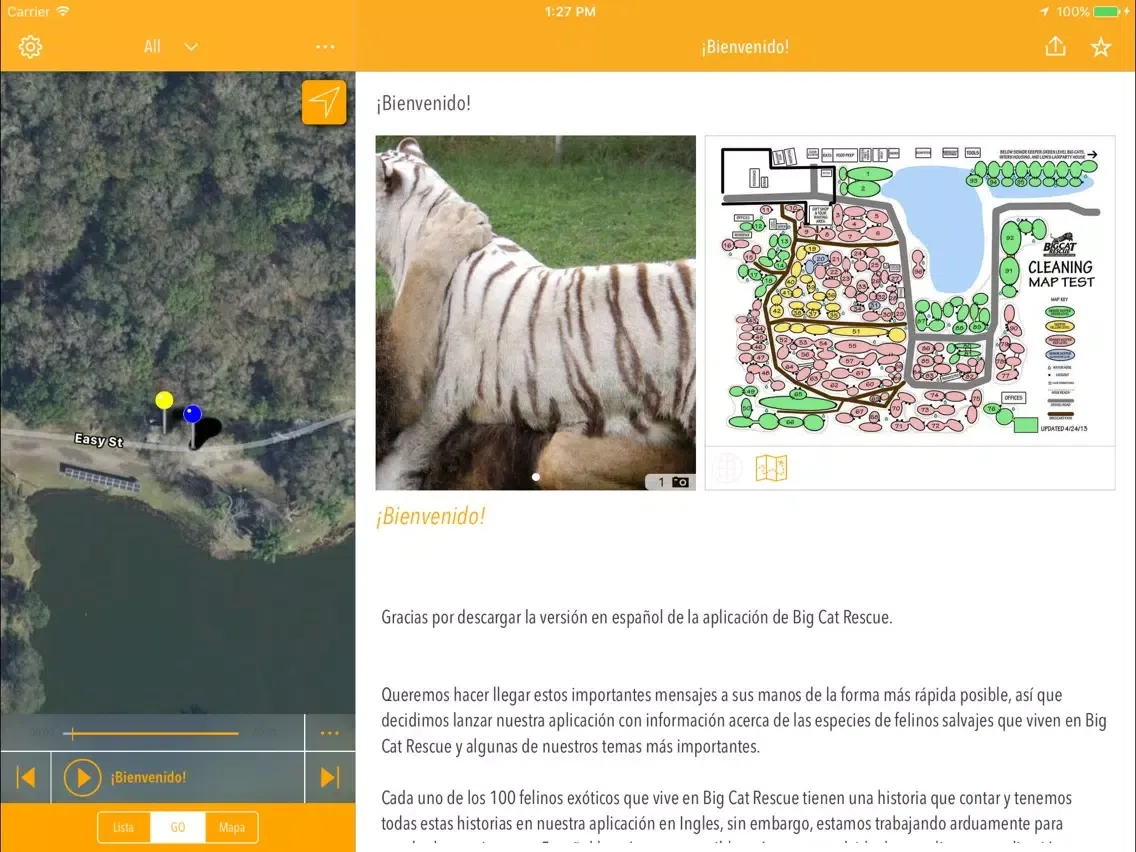The image size is (1136, 852).
Task: Mark page as favorite with star
Action: (x=1100, y=47)
